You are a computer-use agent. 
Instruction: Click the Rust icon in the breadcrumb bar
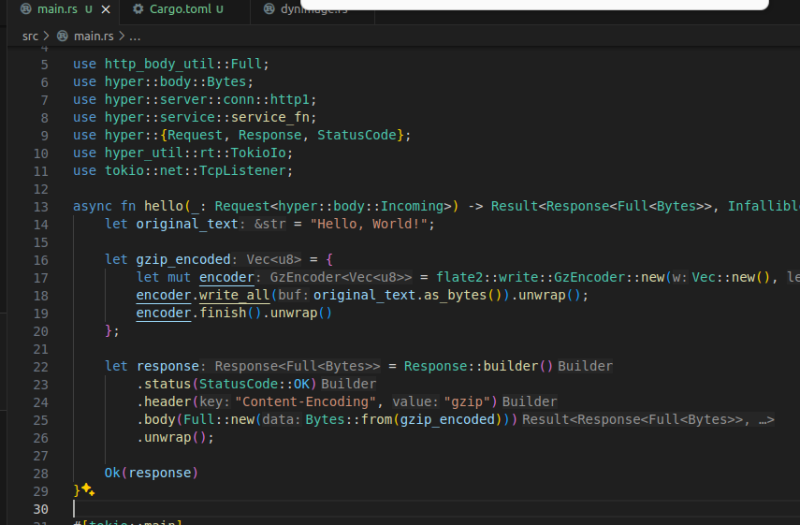coord(63,36)
